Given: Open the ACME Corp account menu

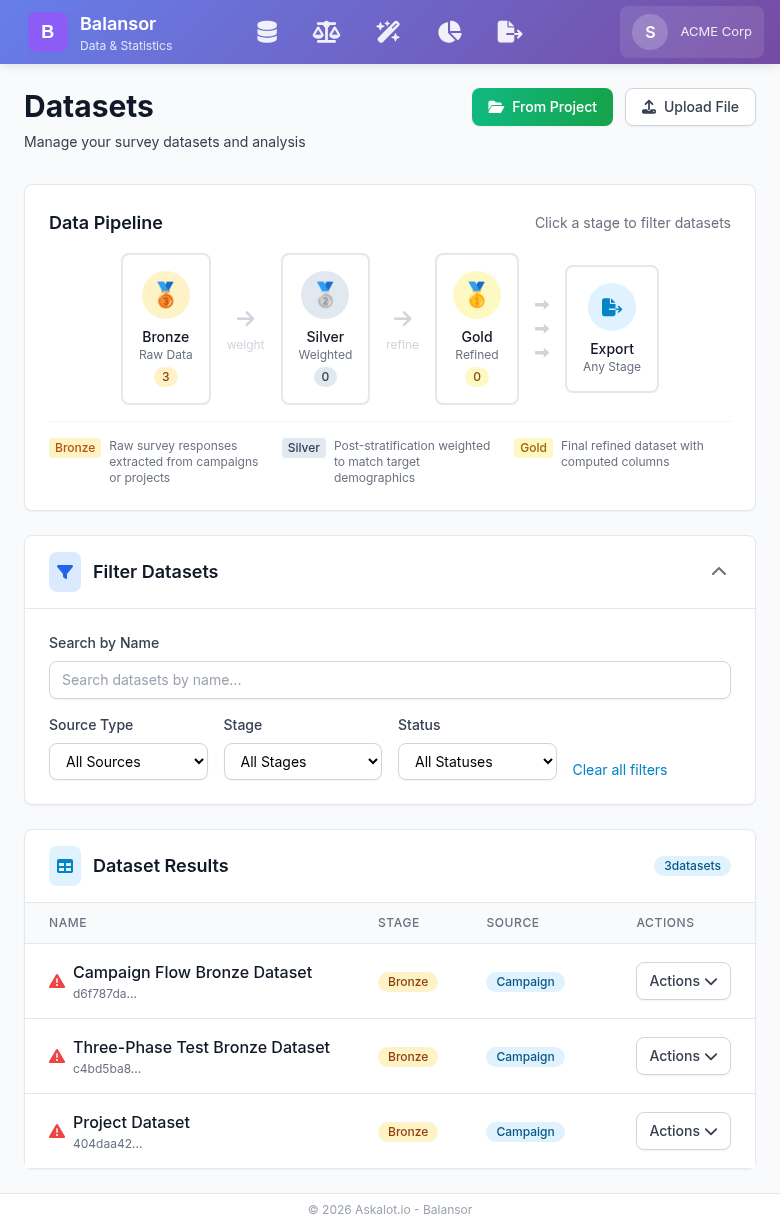Looking at the screenshot, I should point(691,31).
